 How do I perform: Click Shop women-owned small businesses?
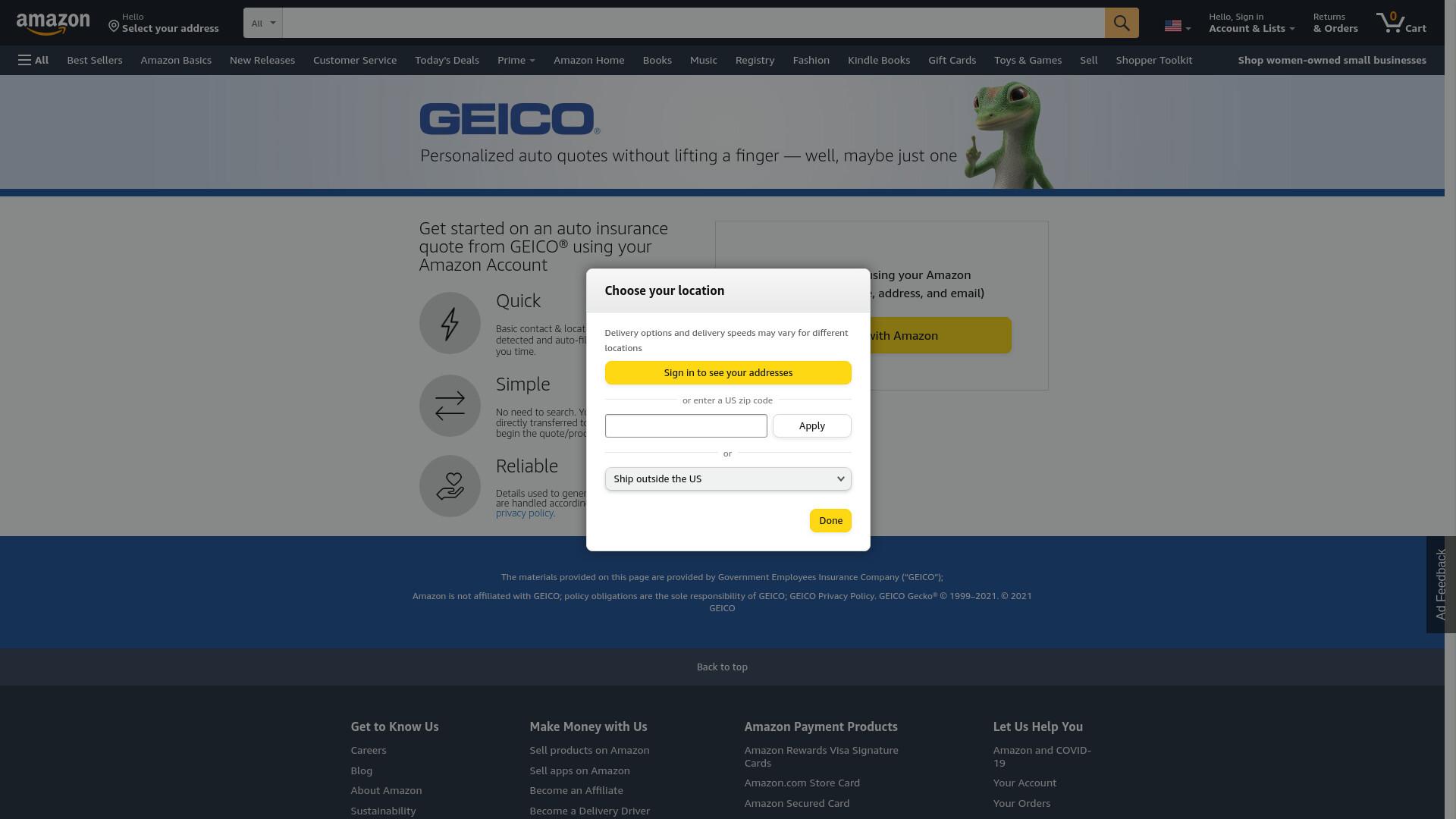tap(1332, 60)
